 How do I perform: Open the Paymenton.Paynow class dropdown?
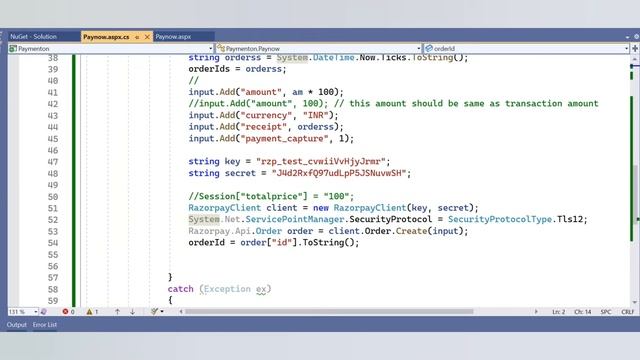318,49
